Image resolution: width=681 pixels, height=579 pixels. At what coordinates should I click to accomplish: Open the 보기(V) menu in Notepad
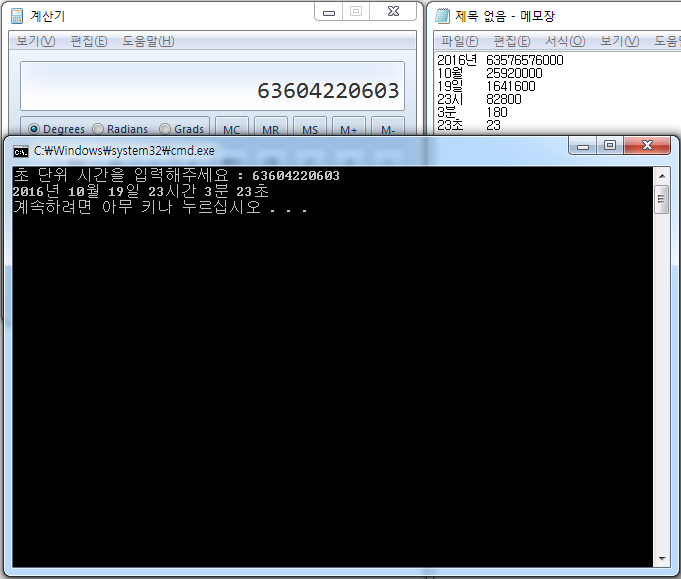click(619, 41)
